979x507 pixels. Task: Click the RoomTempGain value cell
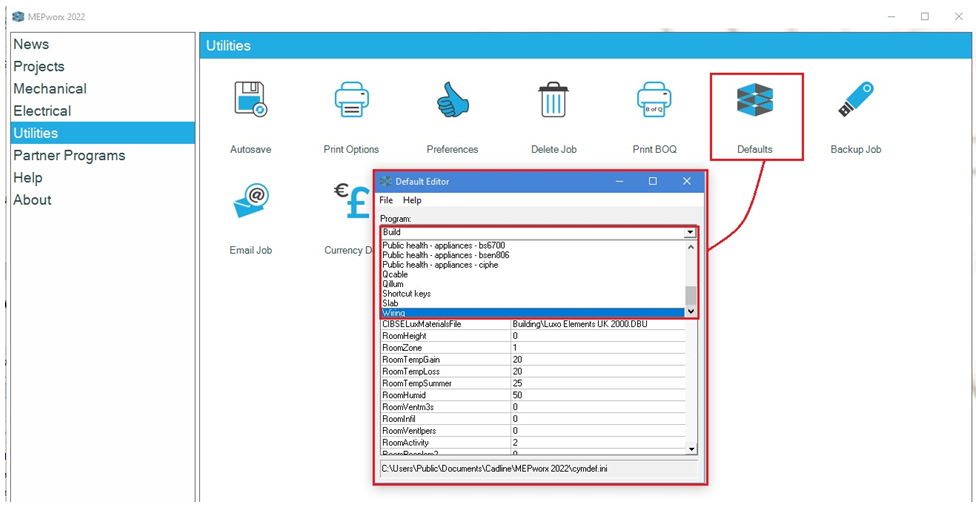point(598,360)
